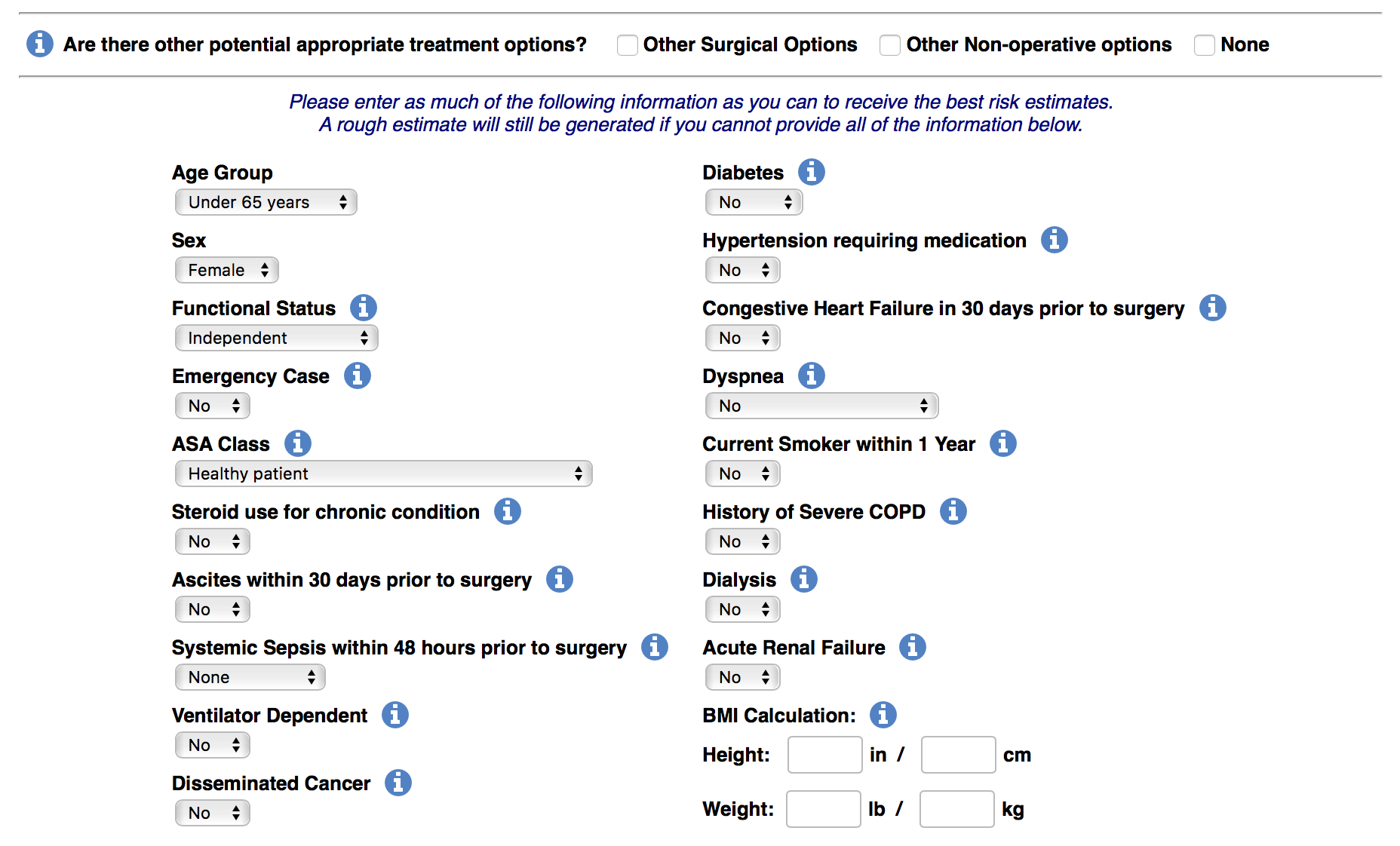Enable Other Non-operative options checkbox
This screenshot has width=1400, height=846.
[890, 45]
